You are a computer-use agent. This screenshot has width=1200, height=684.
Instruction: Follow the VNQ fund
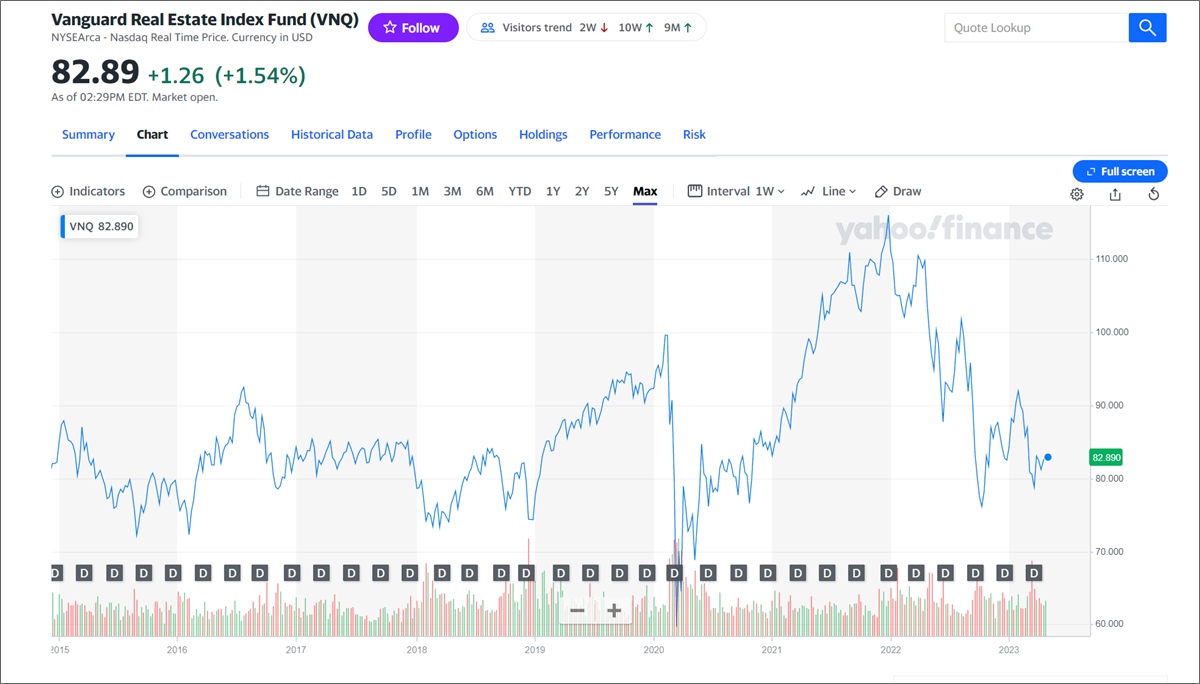tap(413, 28)
